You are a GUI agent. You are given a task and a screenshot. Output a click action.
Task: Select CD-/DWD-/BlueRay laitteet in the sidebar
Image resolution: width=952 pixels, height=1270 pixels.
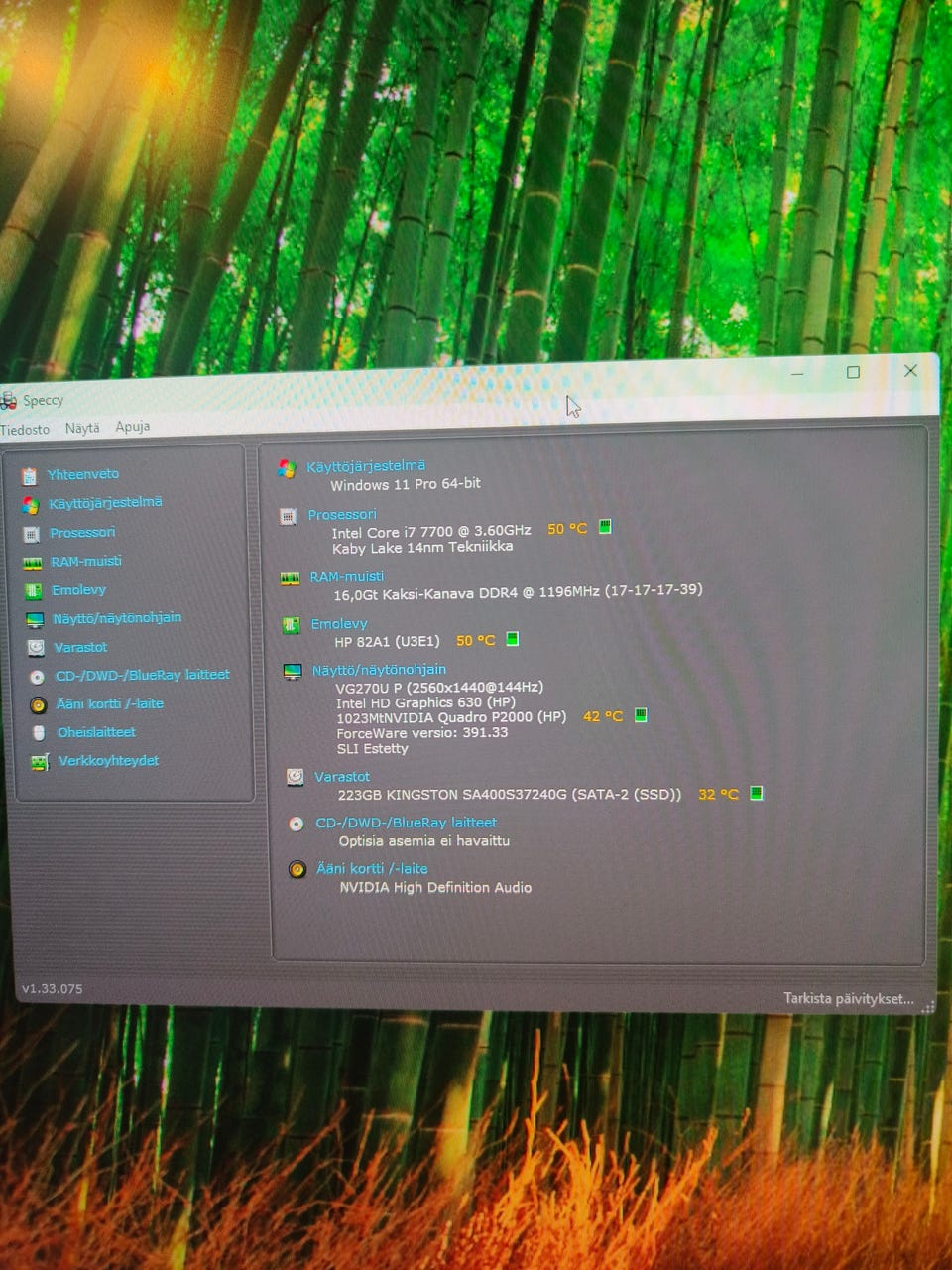point(143,675)
